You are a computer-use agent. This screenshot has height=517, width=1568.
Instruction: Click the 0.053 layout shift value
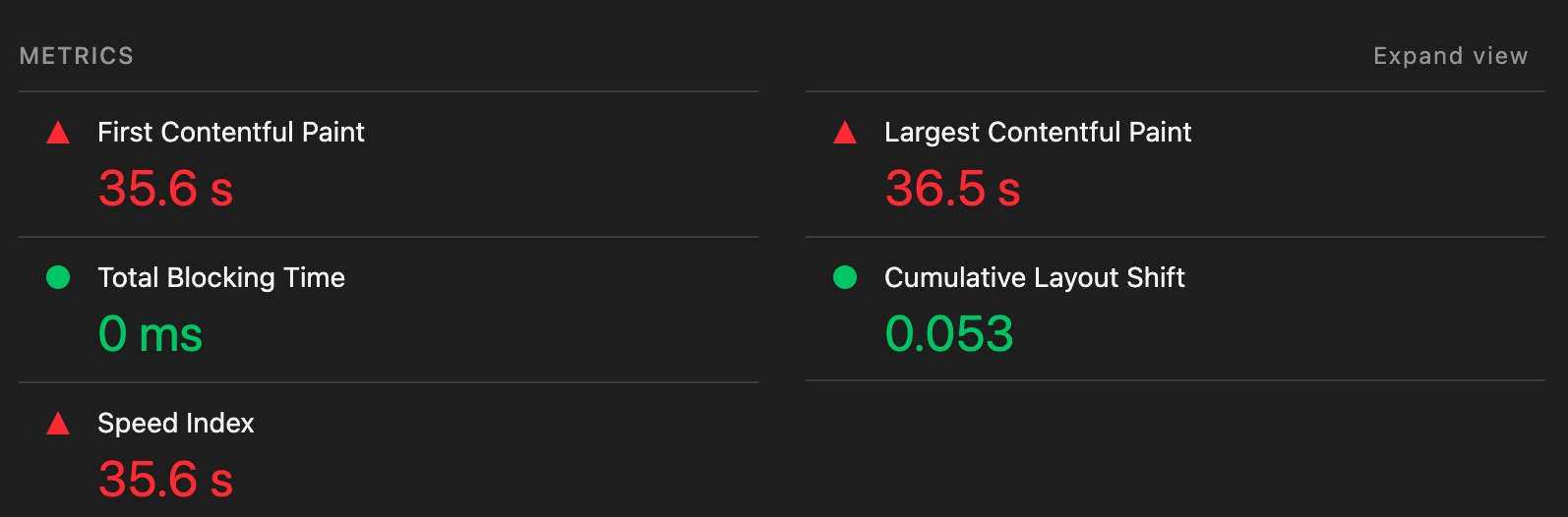point(949,334)
